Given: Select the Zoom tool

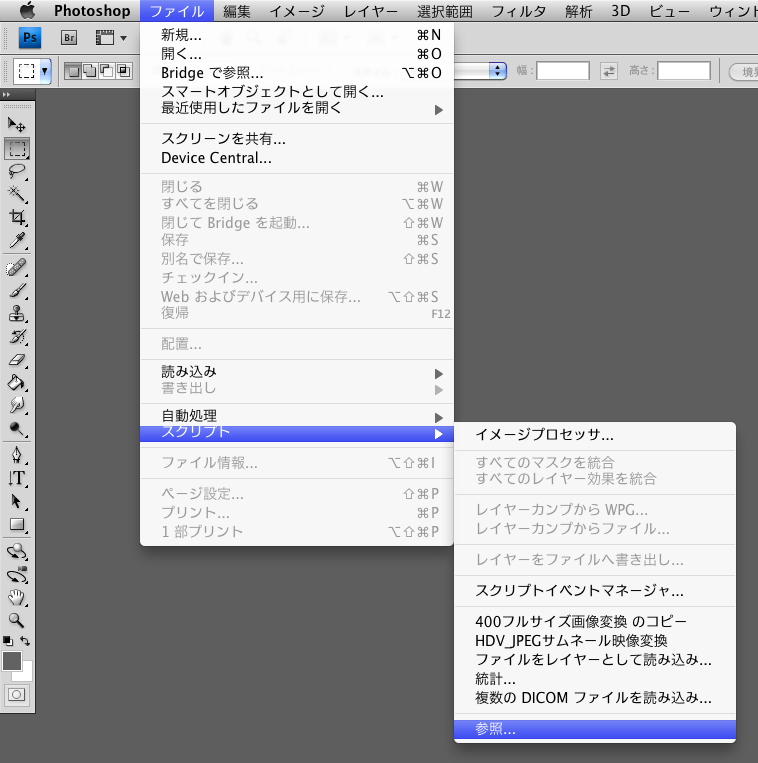Looking at the screenshot, I should [x=17, y=620].
